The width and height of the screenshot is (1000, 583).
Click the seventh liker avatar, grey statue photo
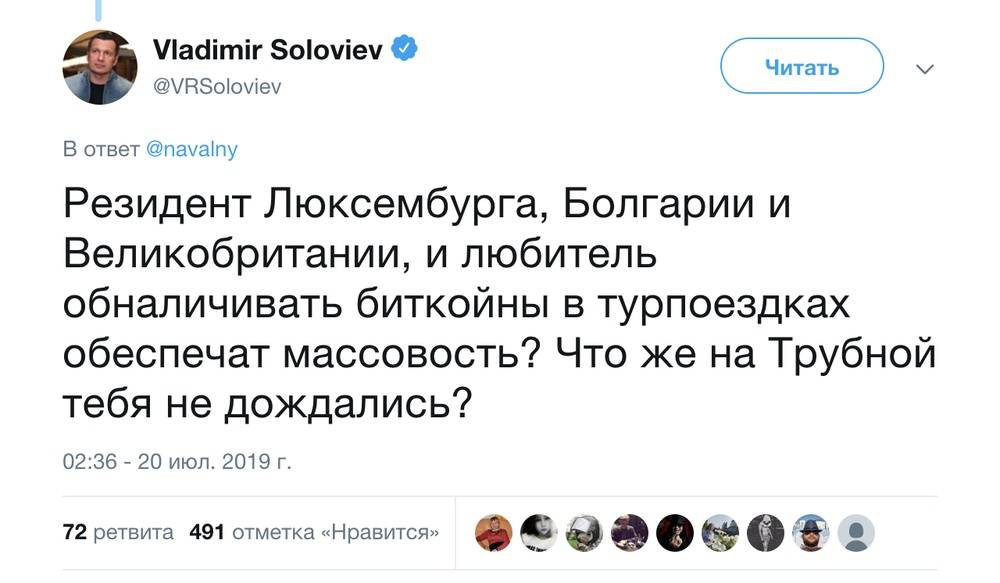coord(768,533)
